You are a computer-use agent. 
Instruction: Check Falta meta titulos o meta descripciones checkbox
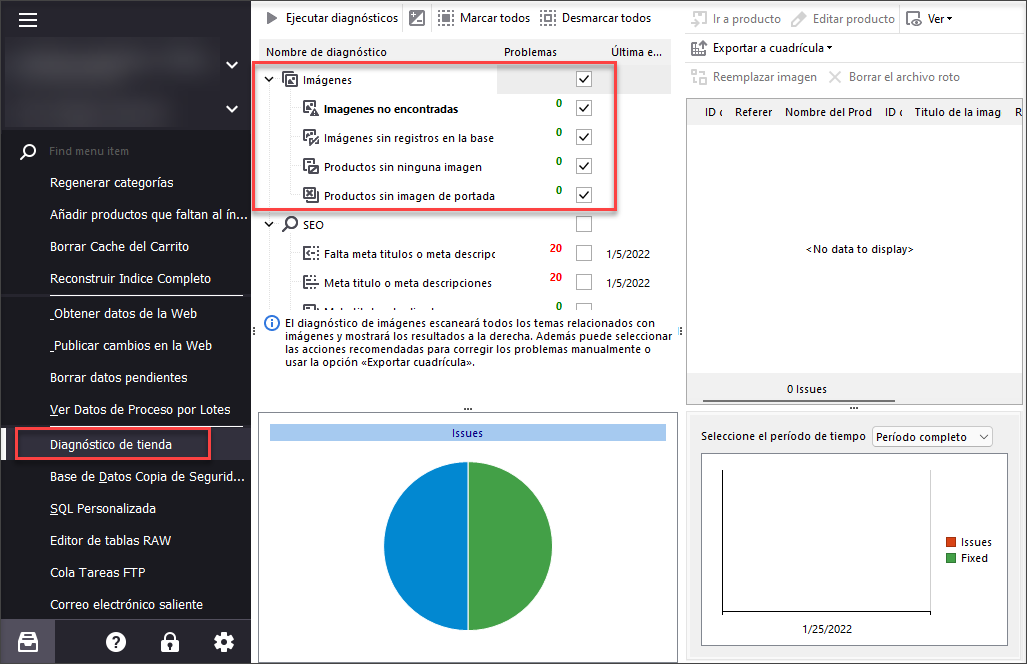point(584,253)
